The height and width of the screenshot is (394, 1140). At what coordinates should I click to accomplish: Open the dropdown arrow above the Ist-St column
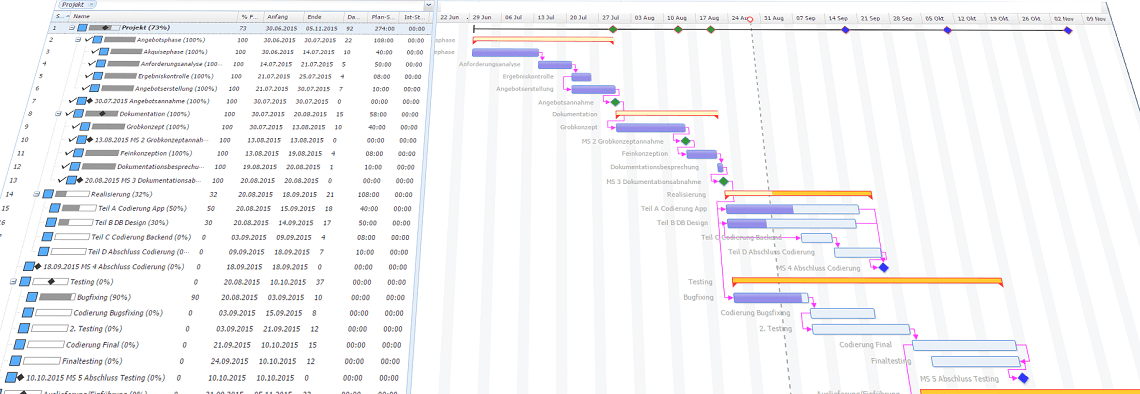pyautogui.click(x=428, y=4)
